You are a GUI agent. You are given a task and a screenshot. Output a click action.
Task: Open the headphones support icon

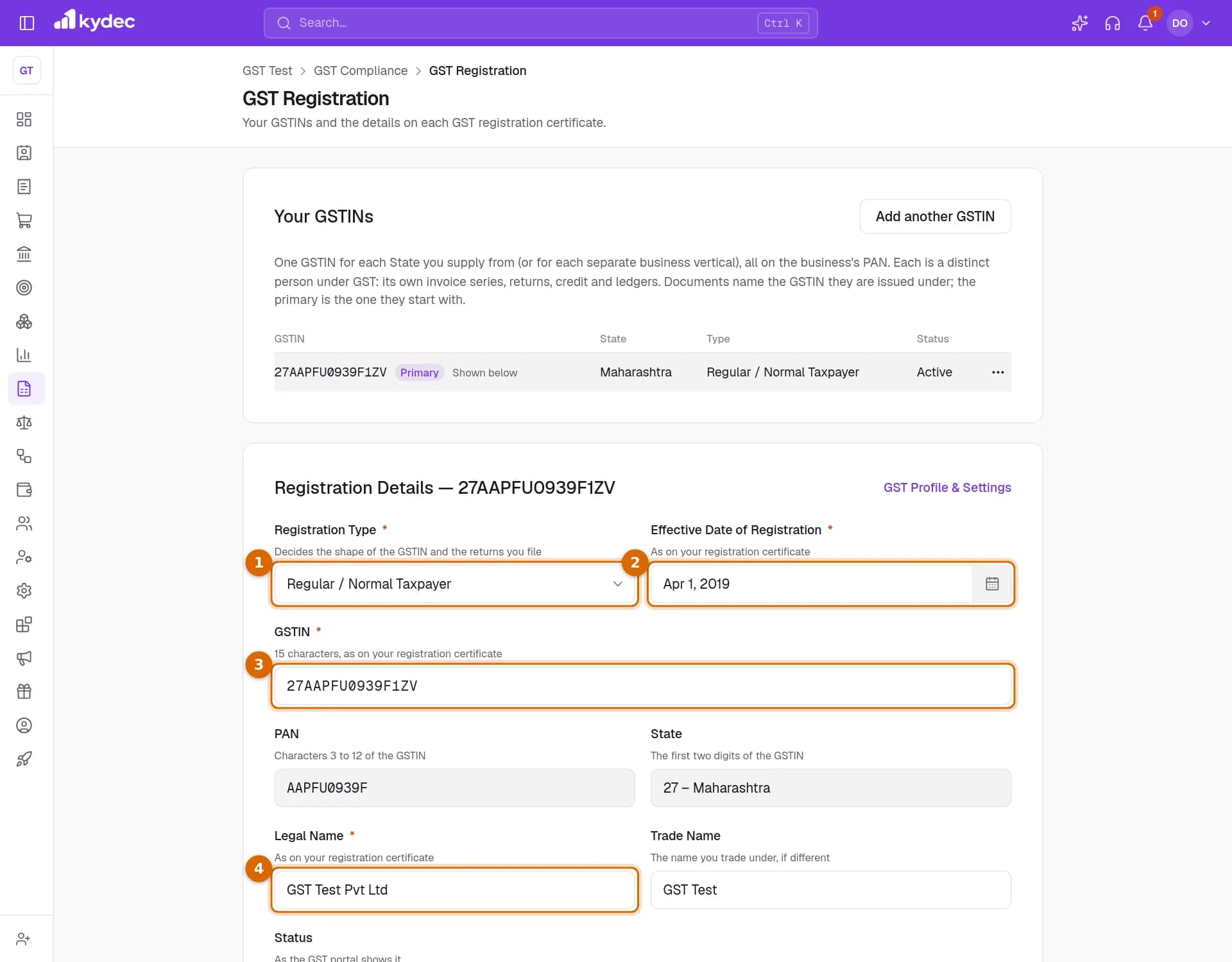1112,23
